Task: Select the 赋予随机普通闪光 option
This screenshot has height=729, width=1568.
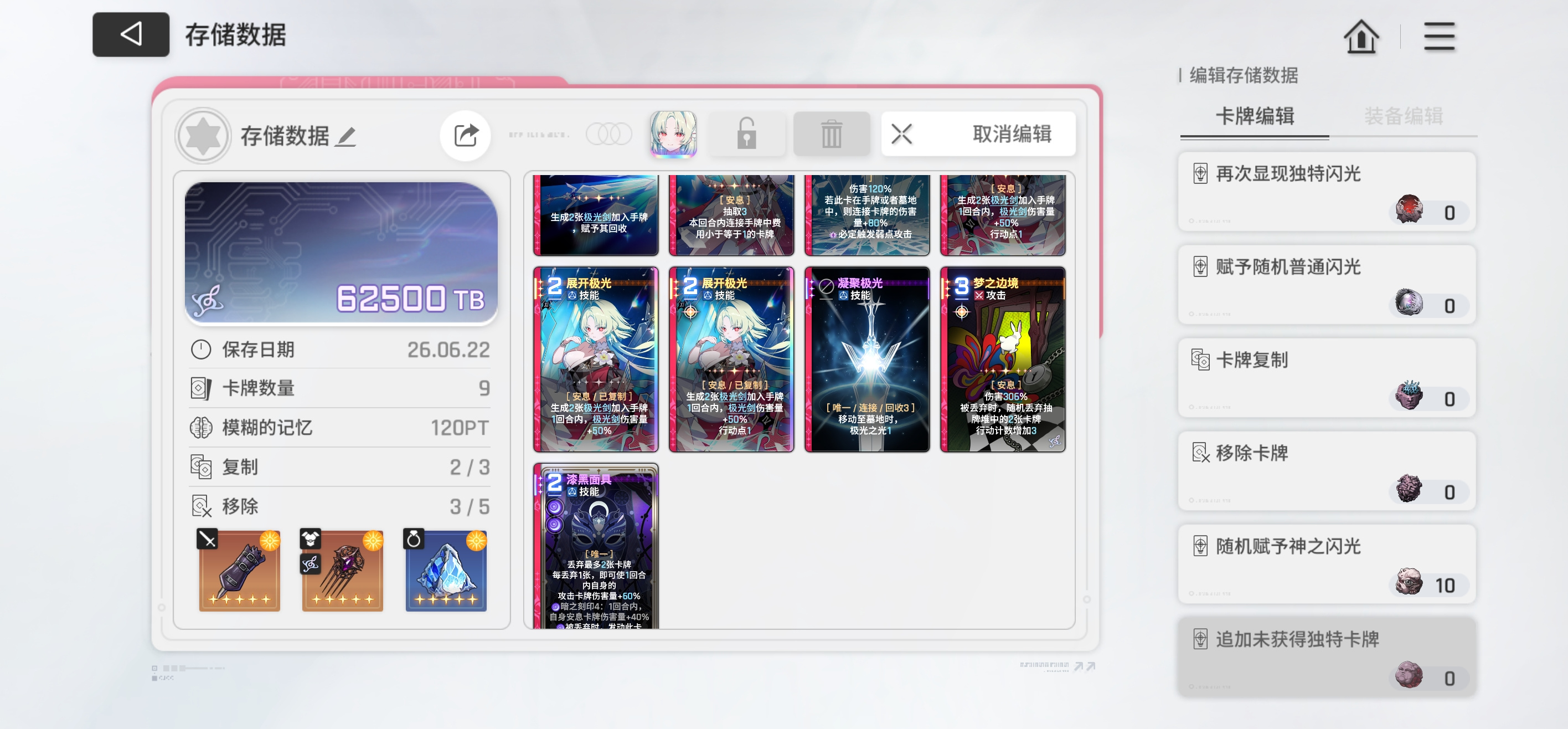Action: click(x=1327, y=284)
